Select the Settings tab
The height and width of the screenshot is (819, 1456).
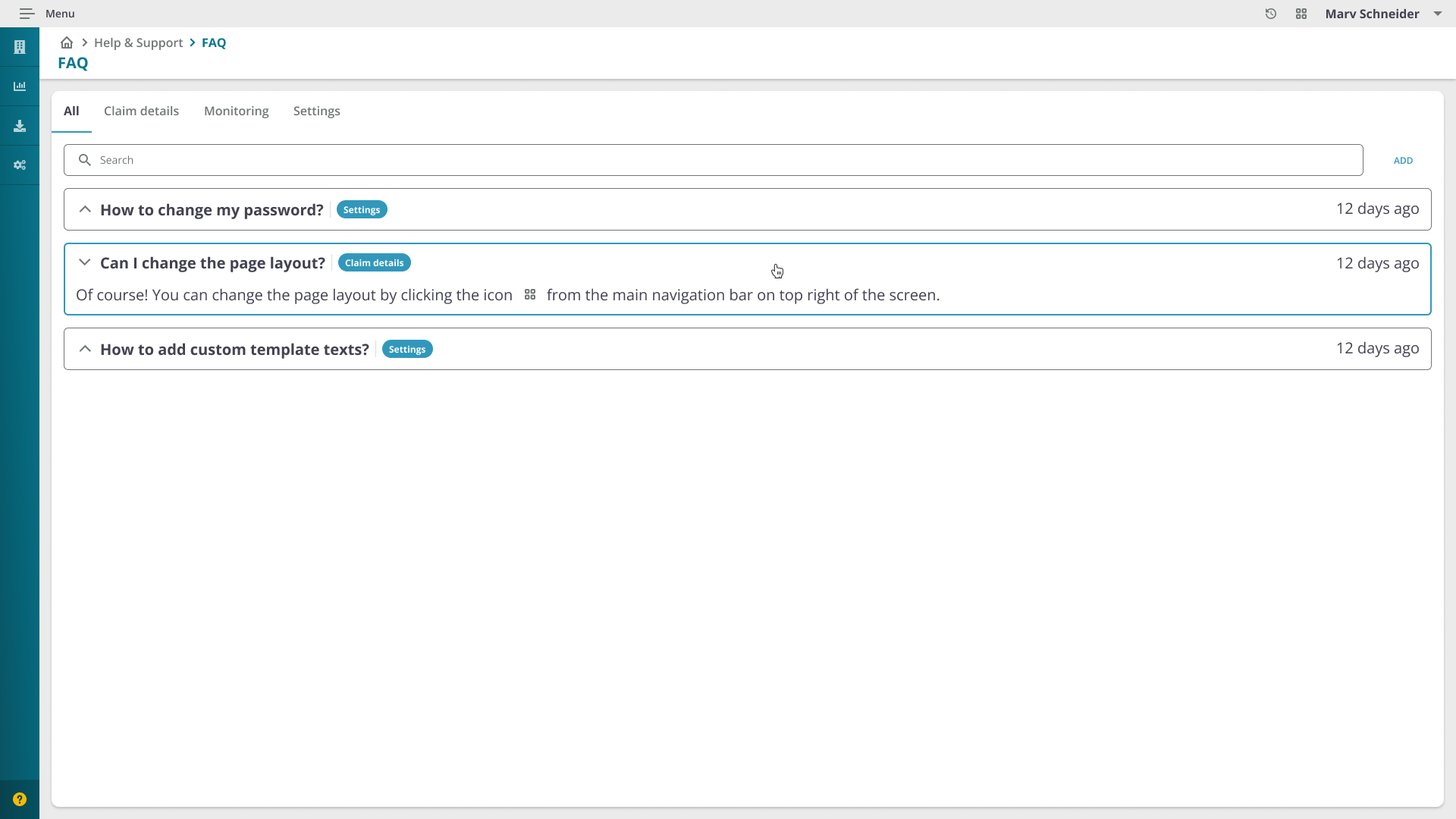[316, 111]
